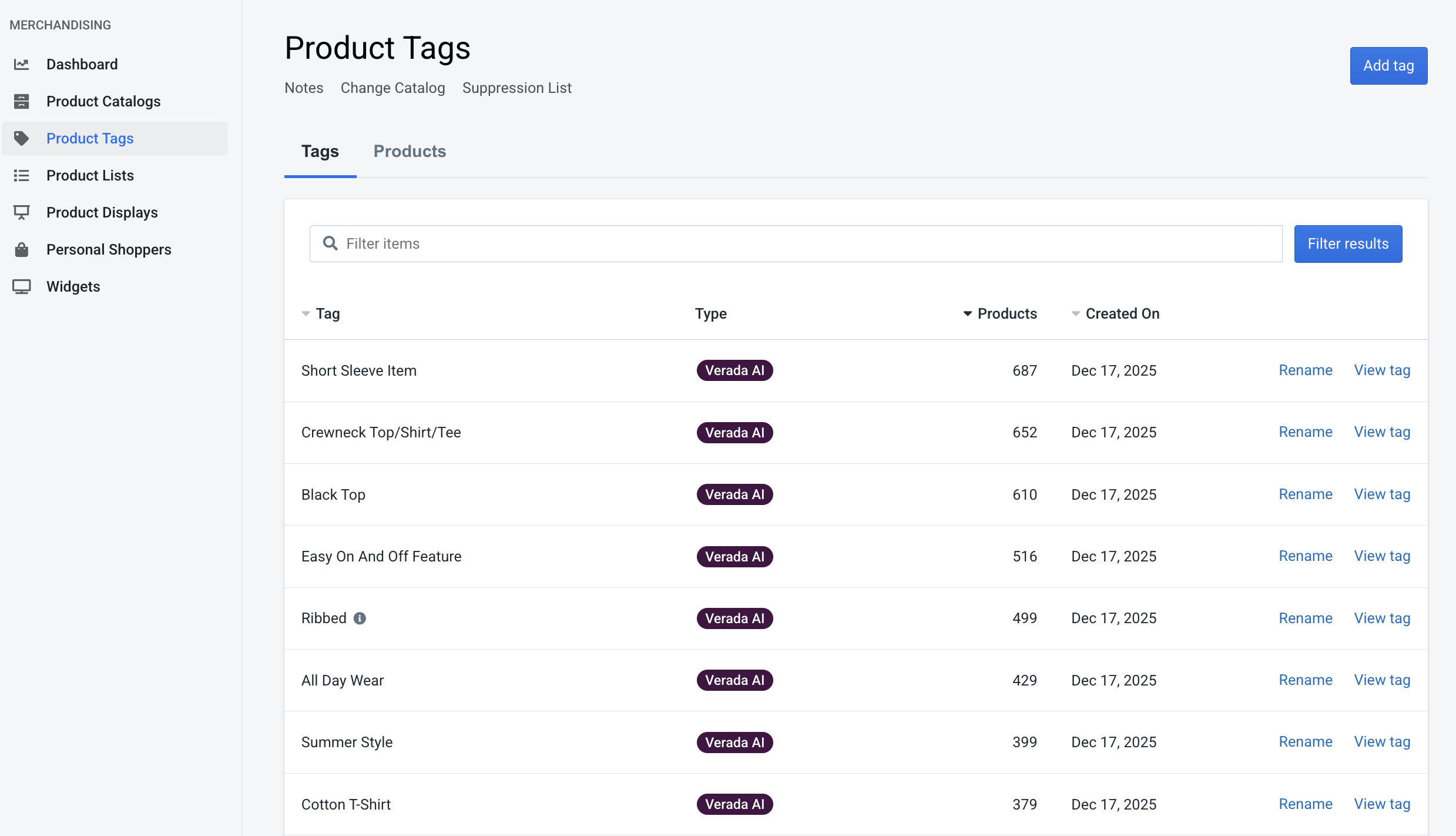Toggle the Created On sort chevron
Image resolution: width=1456 pixels, height=836 pixels.
point(1075,313)
